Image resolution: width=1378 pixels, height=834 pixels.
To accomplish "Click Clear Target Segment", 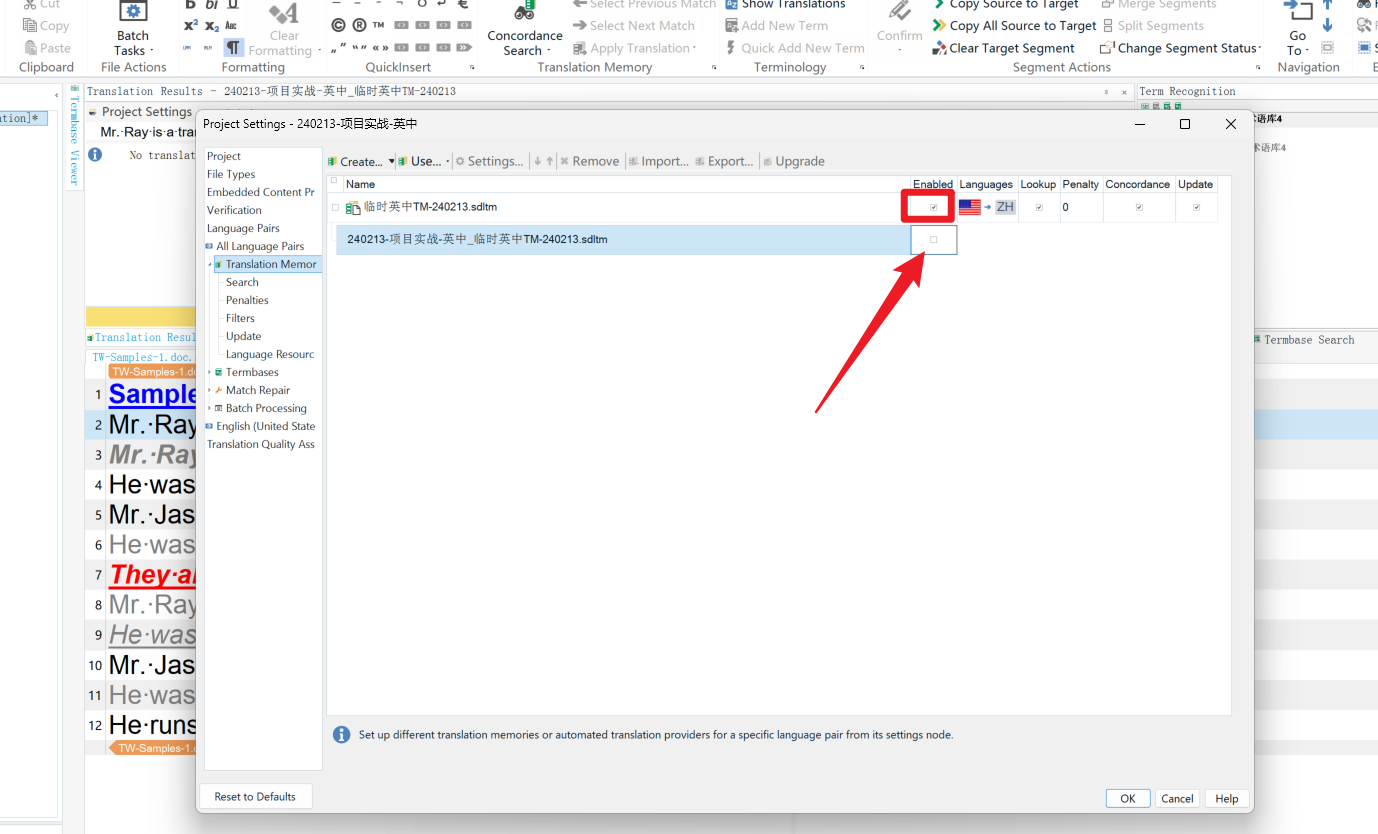I will tap(1003, 48).
